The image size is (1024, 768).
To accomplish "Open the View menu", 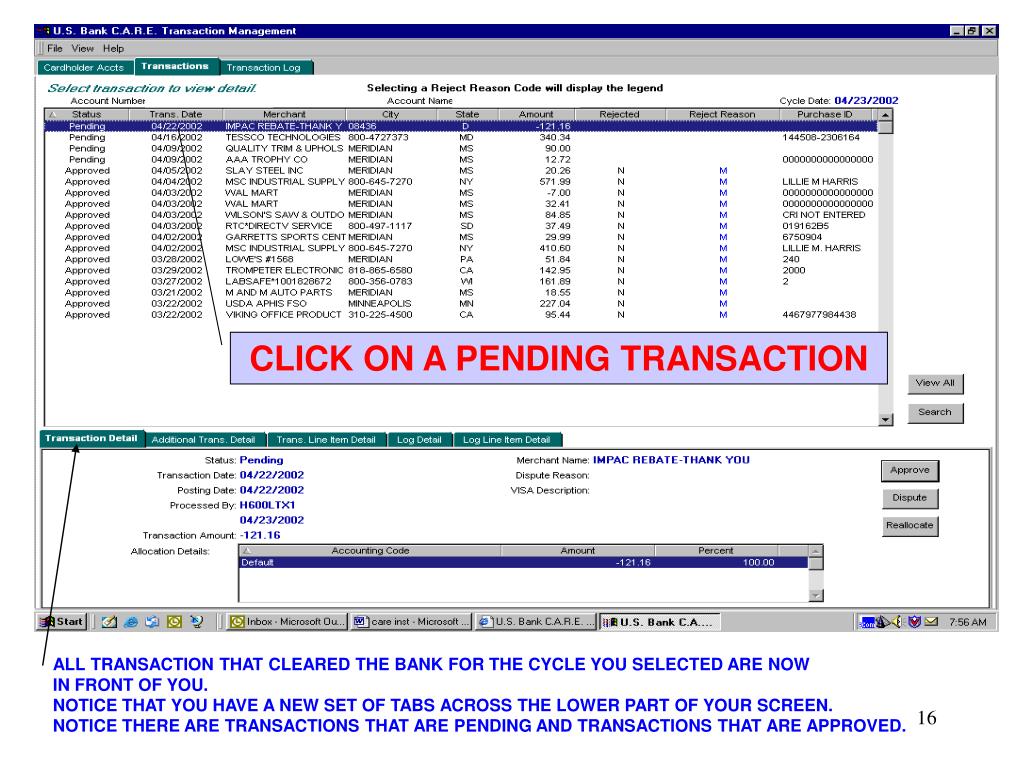I will (82, 48).
